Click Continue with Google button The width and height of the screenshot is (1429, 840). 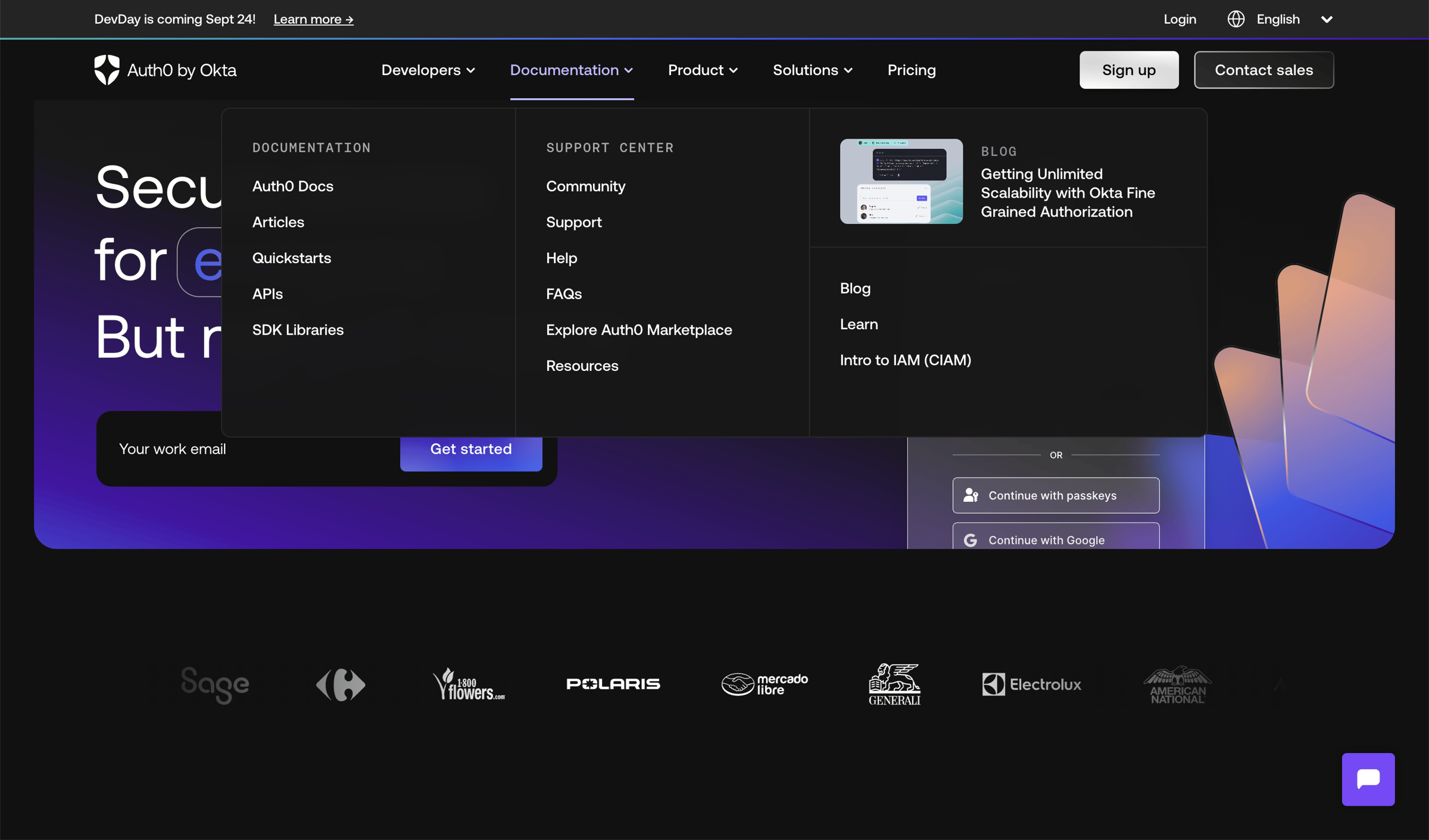pyautogui.click(x=1056, y=536)
